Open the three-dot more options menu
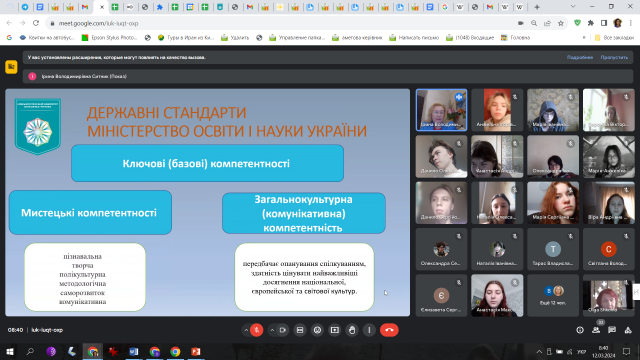This screenshot has height=360, width=640. point(369,330)
